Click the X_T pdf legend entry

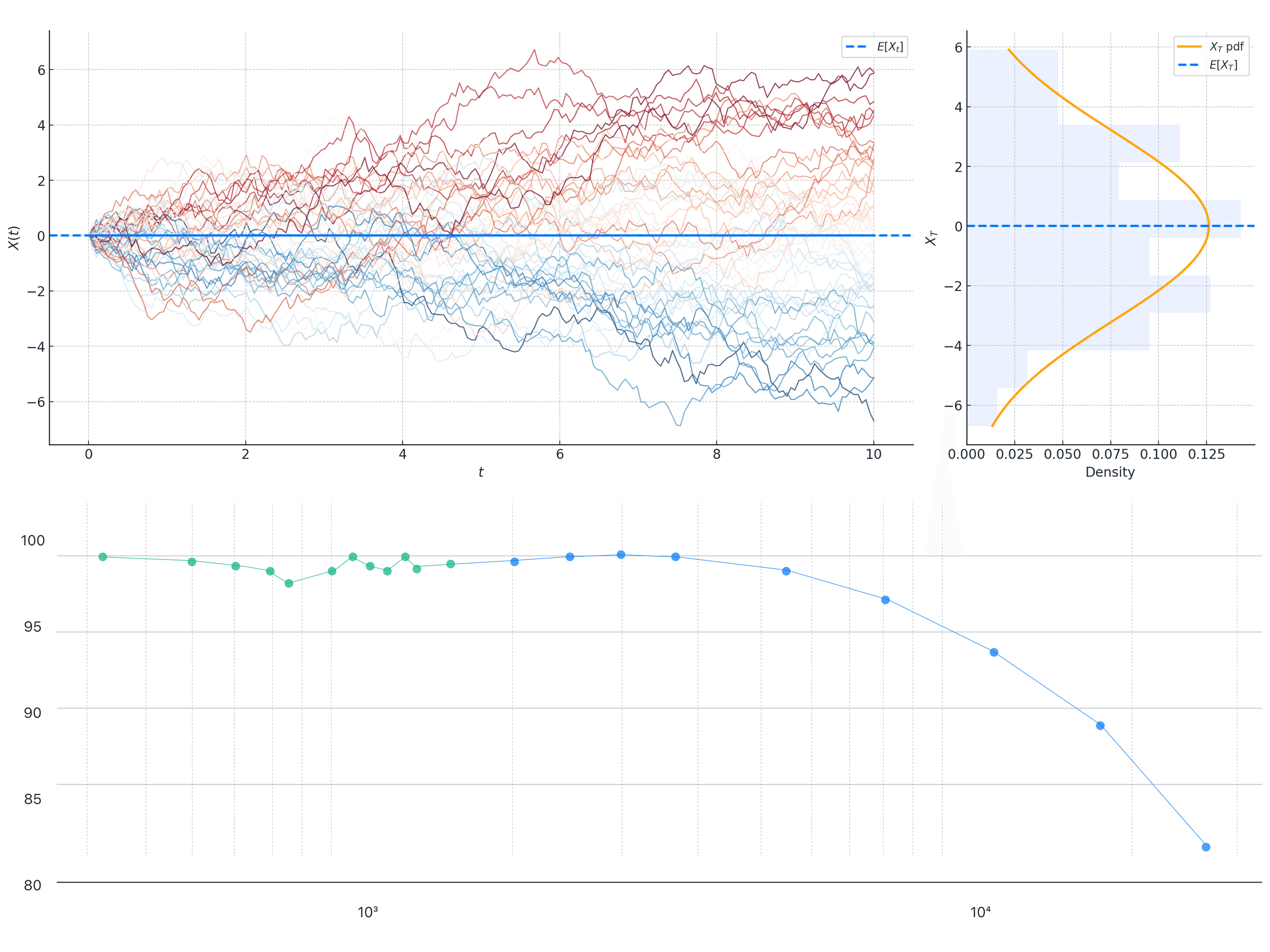point(1227,46)
